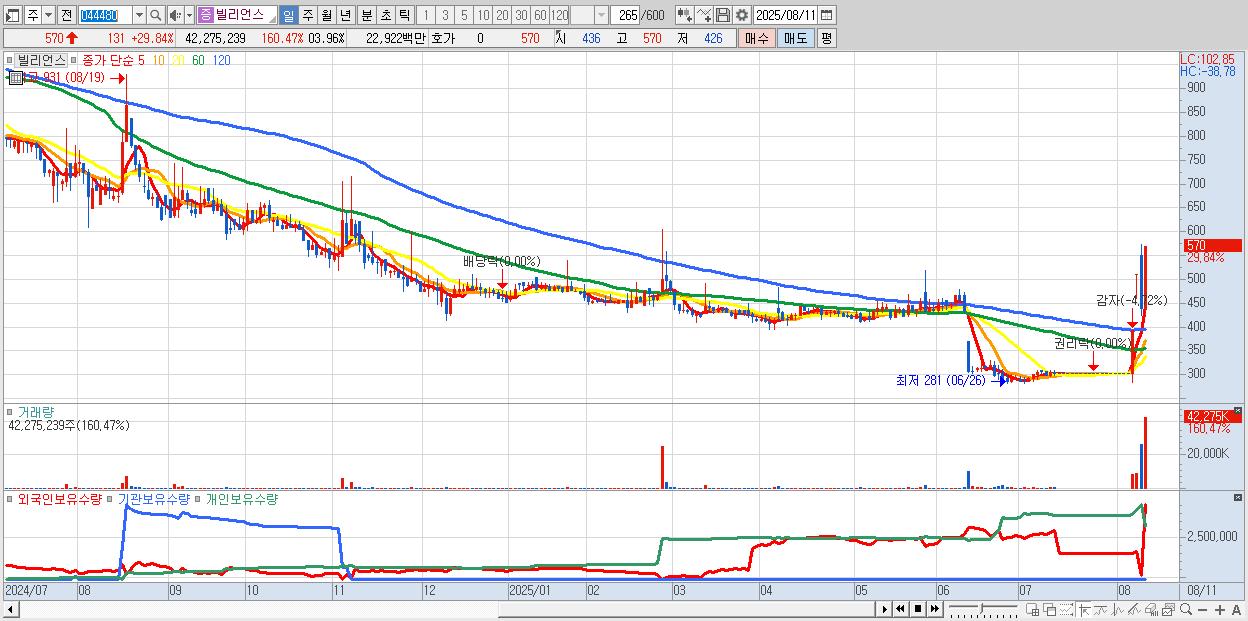1248x621 pixels.
Task: Click the add chart window icon at bottom
Action: point(1032,609)
